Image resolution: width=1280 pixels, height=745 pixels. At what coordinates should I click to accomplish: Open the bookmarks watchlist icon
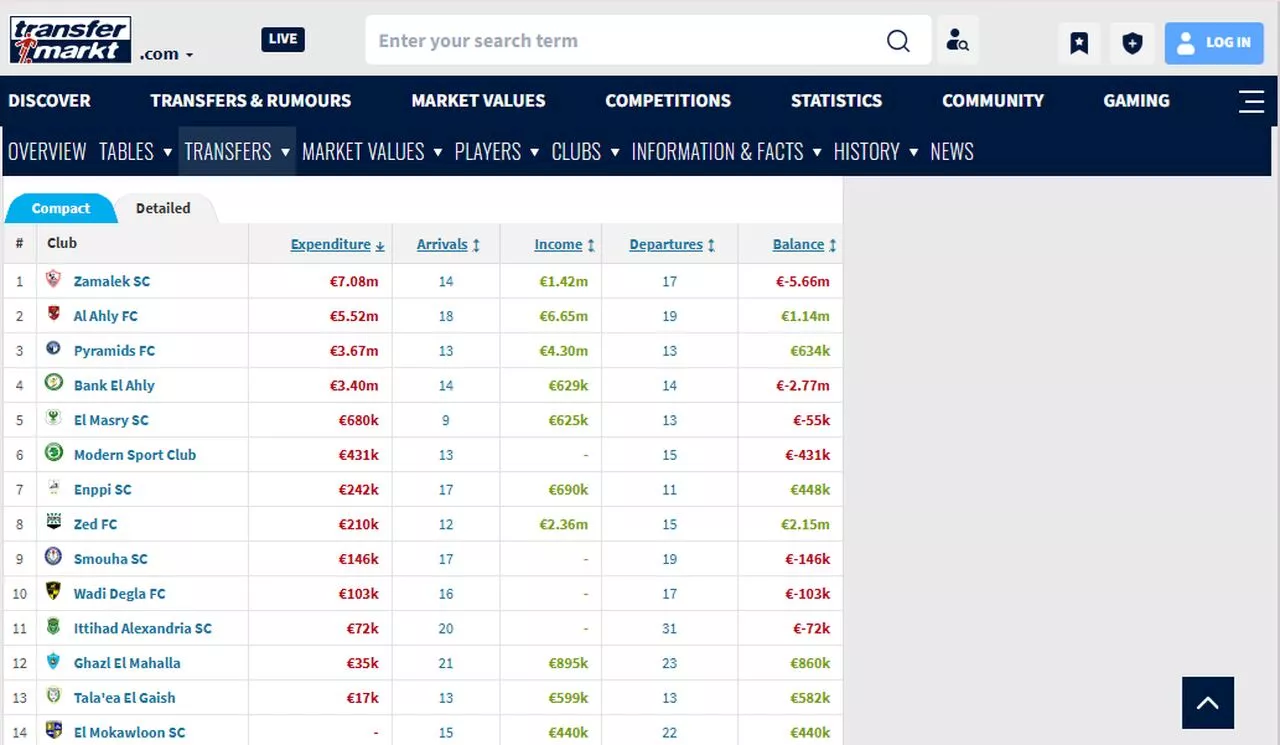tap(1079, 43)
